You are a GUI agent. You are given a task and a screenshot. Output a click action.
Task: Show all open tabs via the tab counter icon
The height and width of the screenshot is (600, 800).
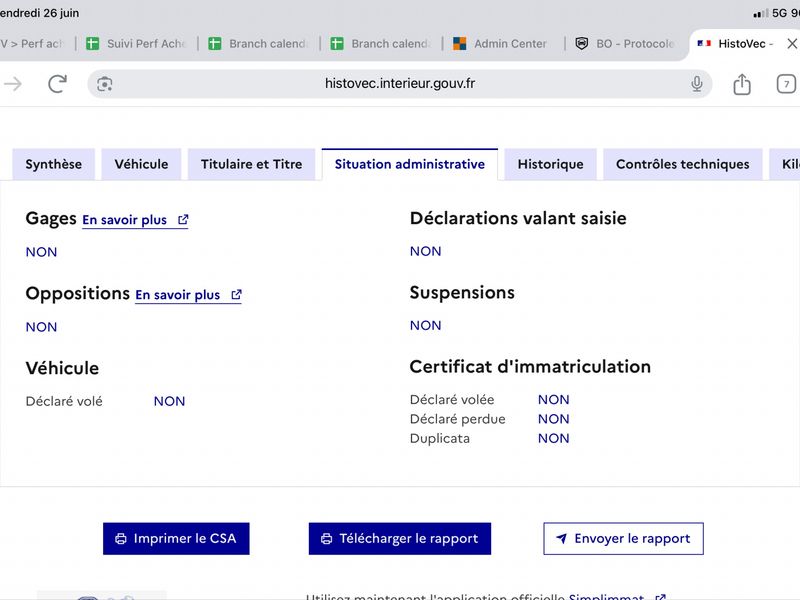786,84
